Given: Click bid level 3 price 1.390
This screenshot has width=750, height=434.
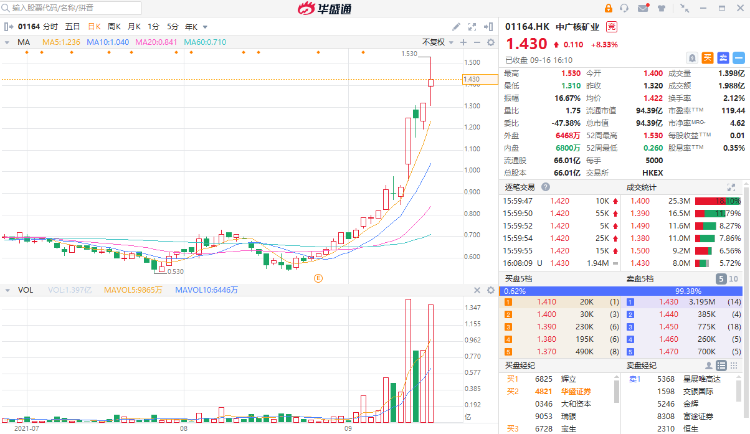Looking at the screenshot, I should [546, 327].
